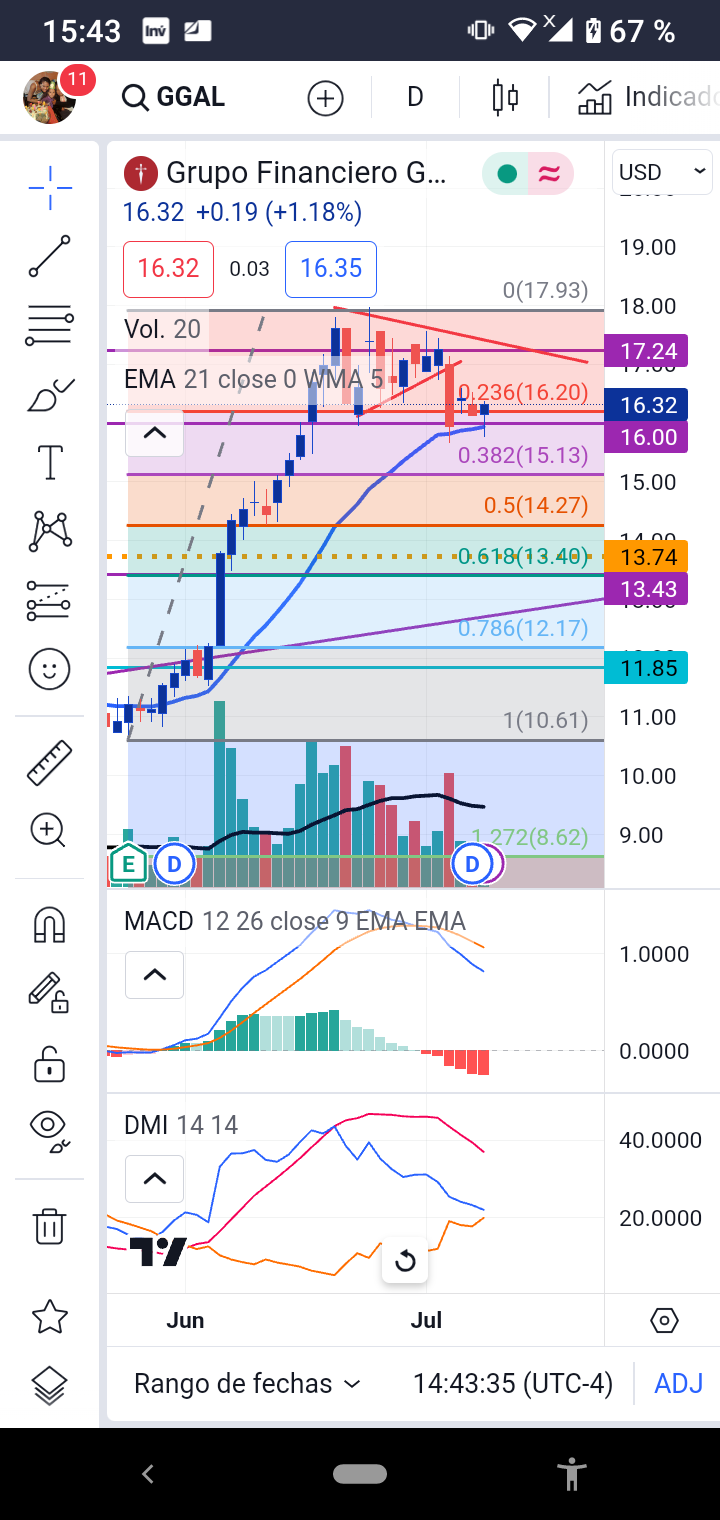720x1520 pixels.
Task: Reset chart view with the circular arrow
Action: click(405, 1261)
